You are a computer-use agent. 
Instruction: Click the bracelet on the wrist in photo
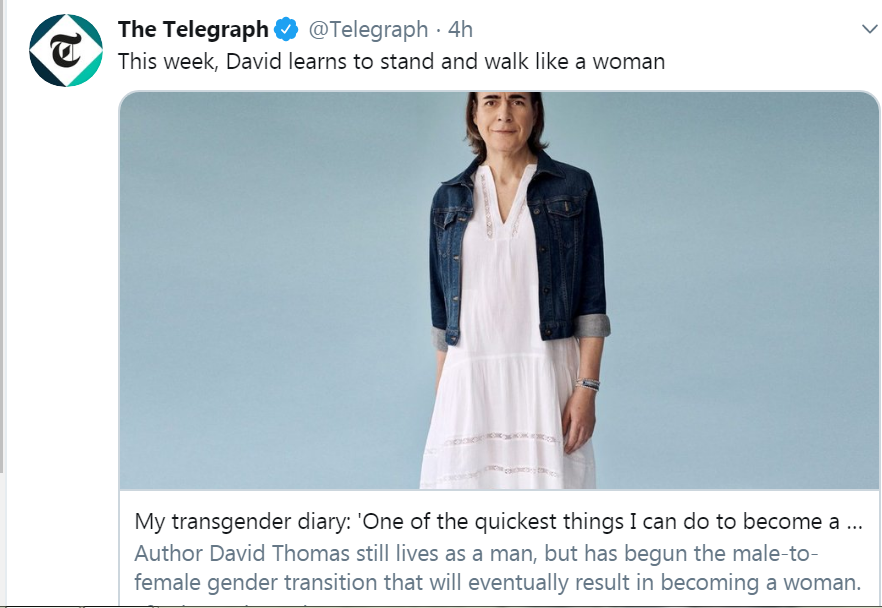[x=587, y=383]
